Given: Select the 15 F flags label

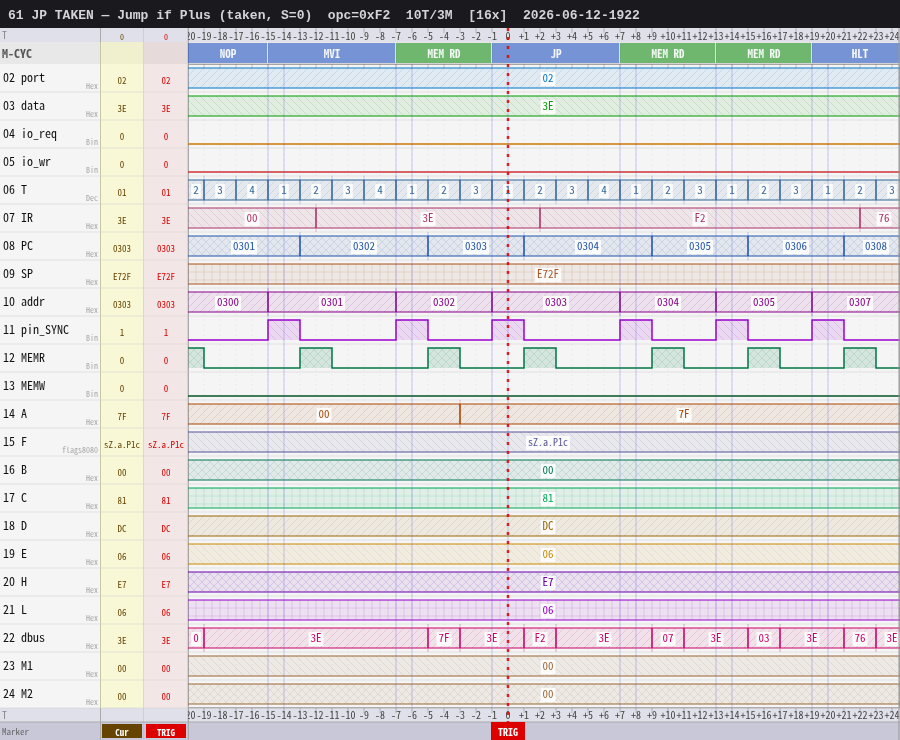Looking at the screenshot, I should tap(15, 442).
